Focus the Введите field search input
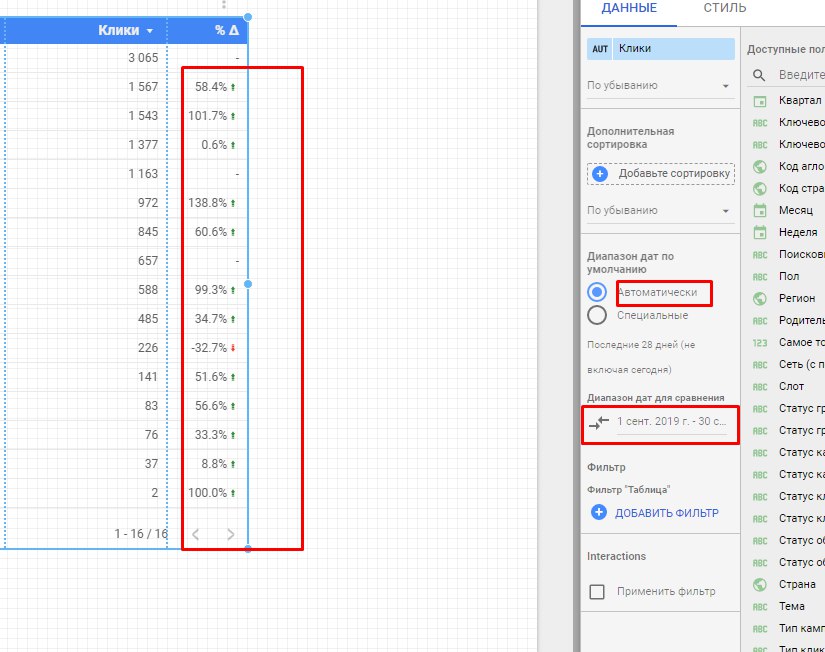Image resolution: width=825 pixels, height=652 pixels. coord(801,75)
